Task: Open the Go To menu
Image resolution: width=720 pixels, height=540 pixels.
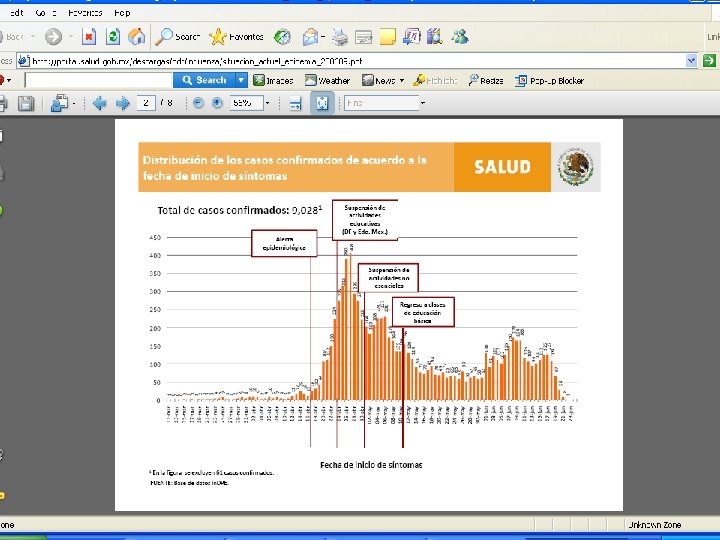Action: (45, 13)
